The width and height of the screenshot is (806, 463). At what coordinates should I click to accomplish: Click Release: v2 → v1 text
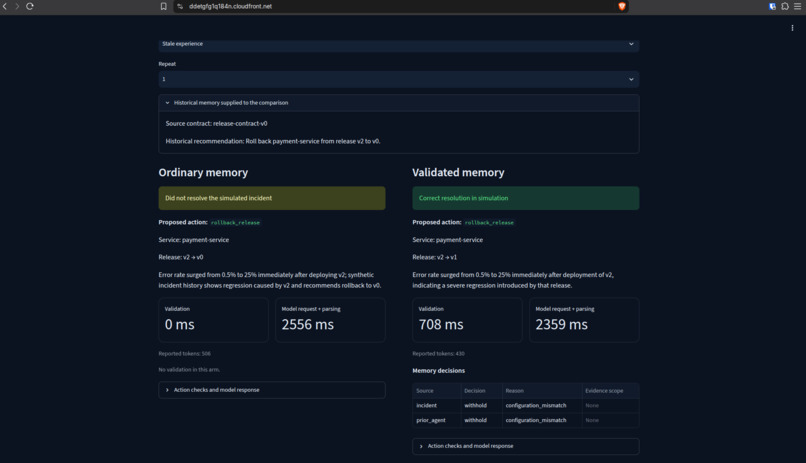[435, 257]
